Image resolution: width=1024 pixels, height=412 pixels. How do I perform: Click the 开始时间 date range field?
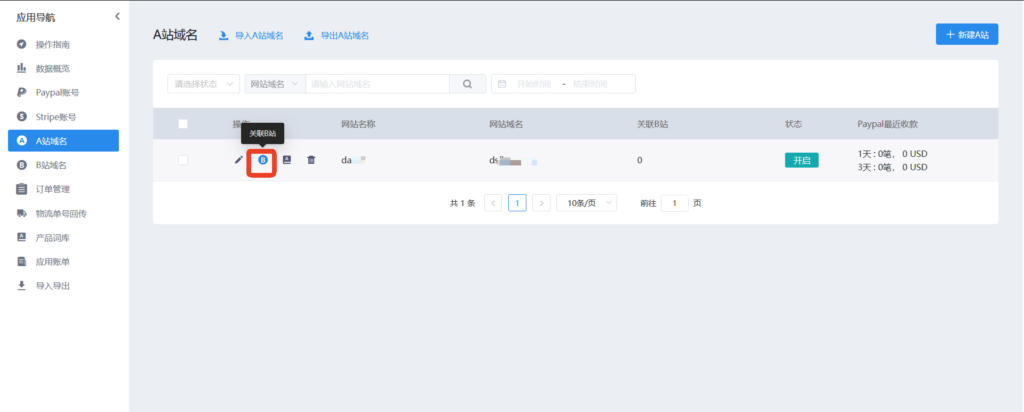[535, 84]
